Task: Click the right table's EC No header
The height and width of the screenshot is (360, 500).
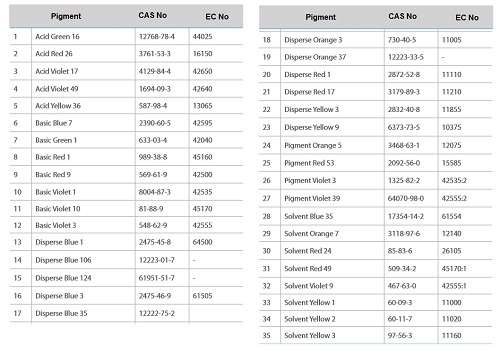Action: (467, 17)
